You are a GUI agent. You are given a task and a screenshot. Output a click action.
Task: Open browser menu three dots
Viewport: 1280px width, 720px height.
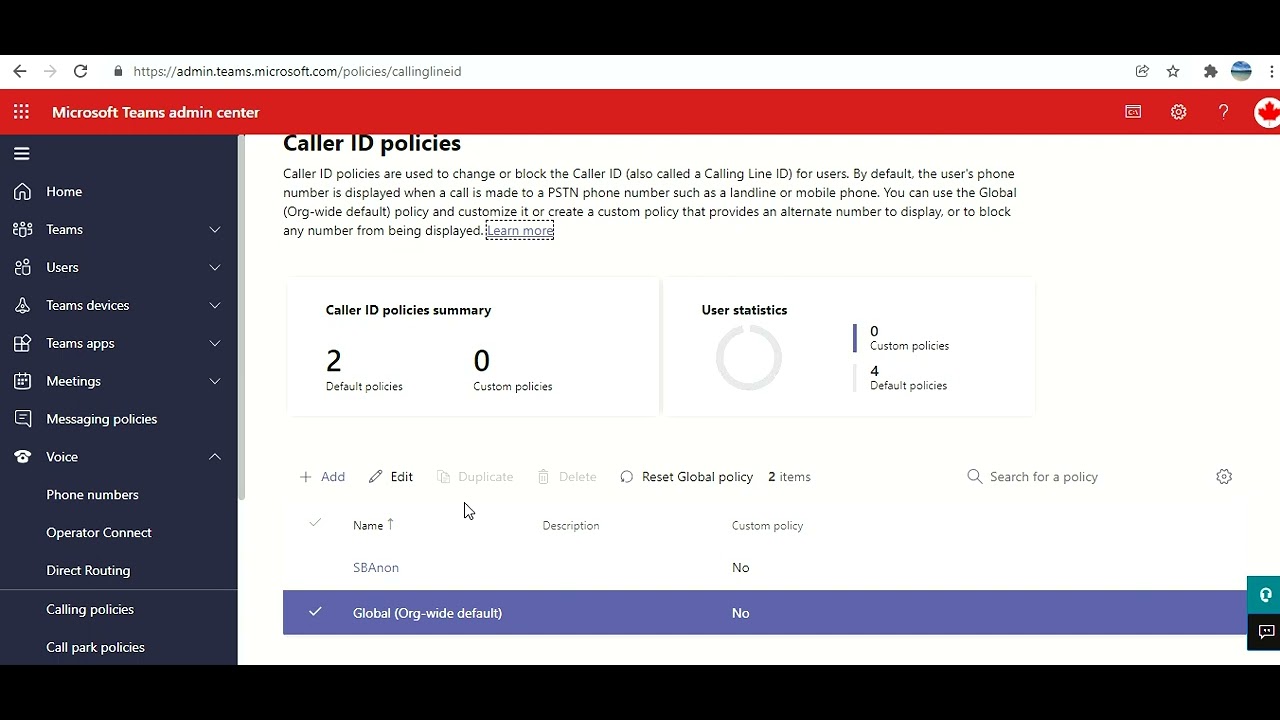(x=1272, y=71)
